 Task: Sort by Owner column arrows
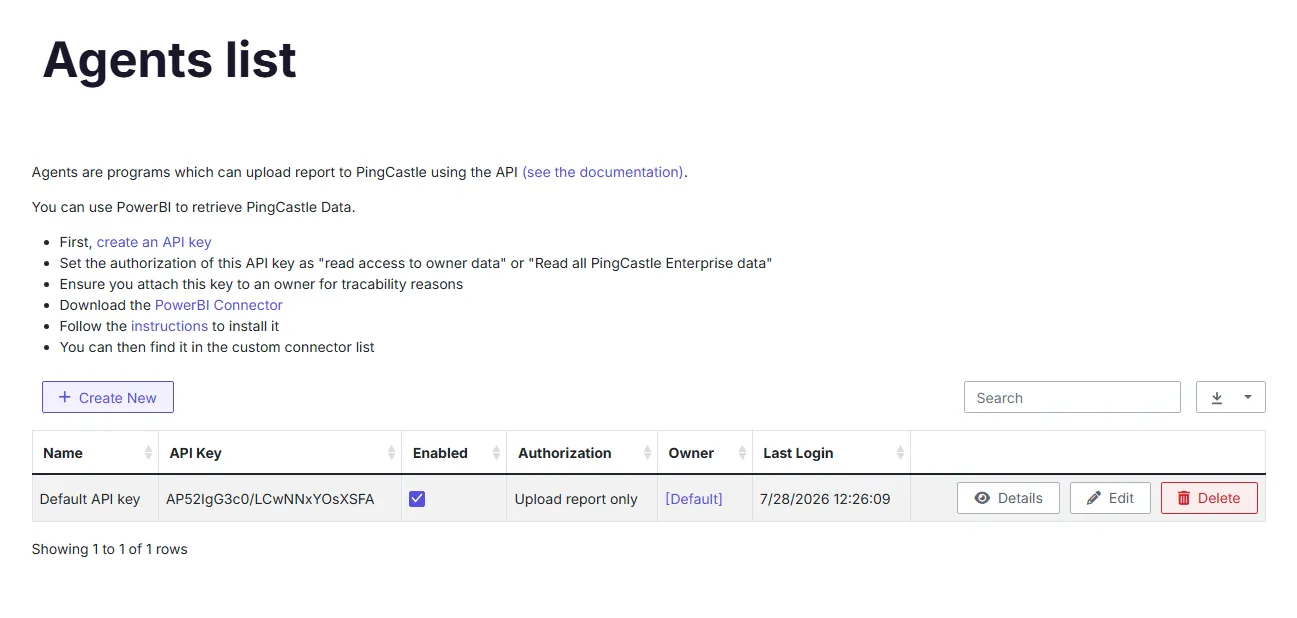tap(742, 453)
